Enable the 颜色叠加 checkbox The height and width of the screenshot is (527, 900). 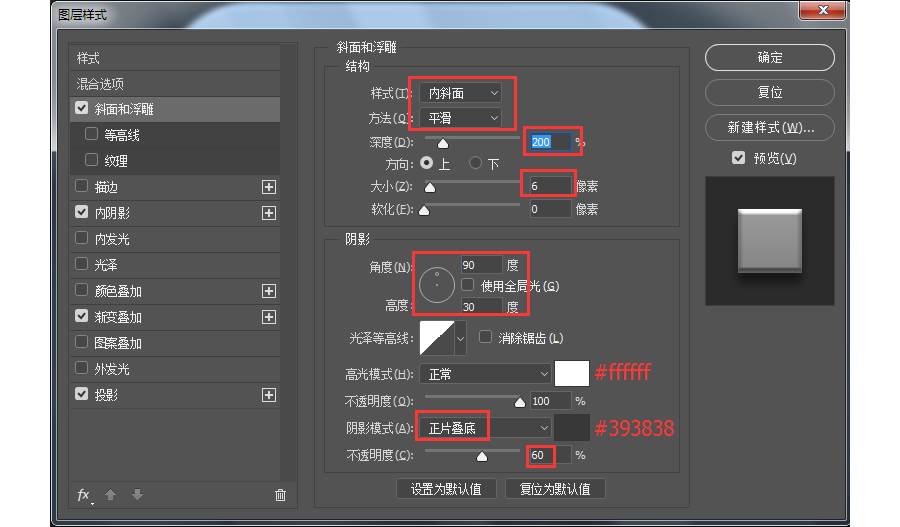[x=82, y=290]
